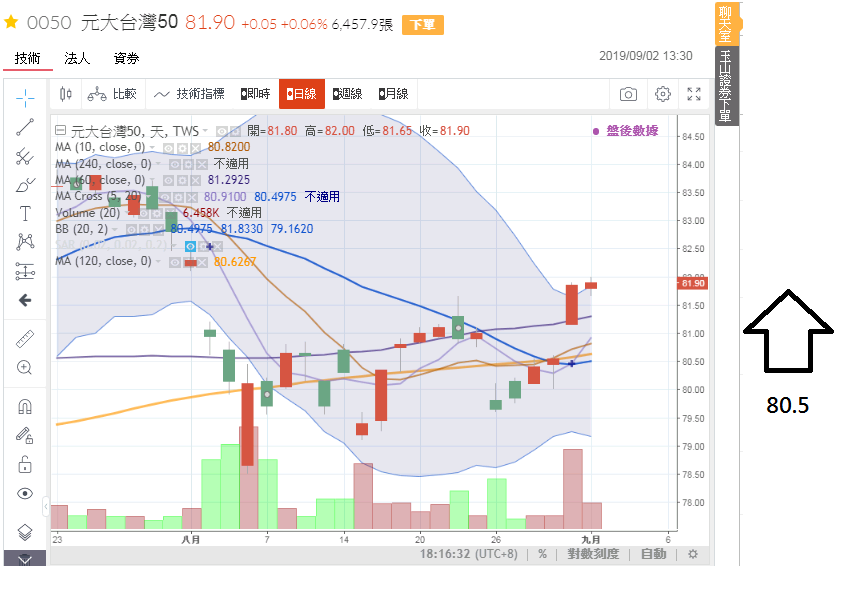This screenshot has height=595, width=850.
Task: Select the pitchfork drawing tool
Action: point(25,156)
